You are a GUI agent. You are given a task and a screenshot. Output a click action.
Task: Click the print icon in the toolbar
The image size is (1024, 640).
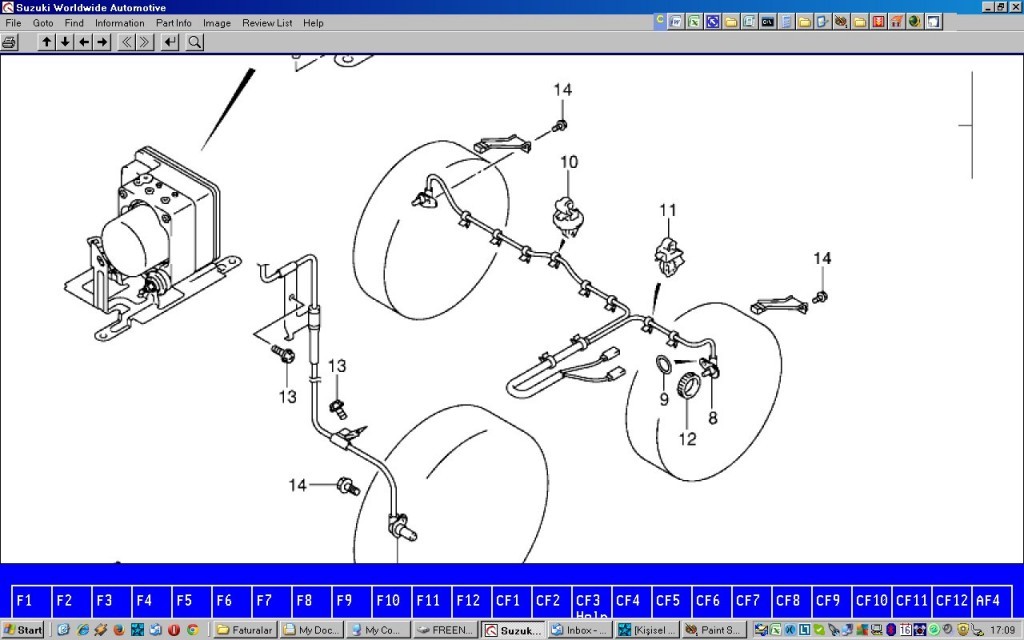point(10,42)
